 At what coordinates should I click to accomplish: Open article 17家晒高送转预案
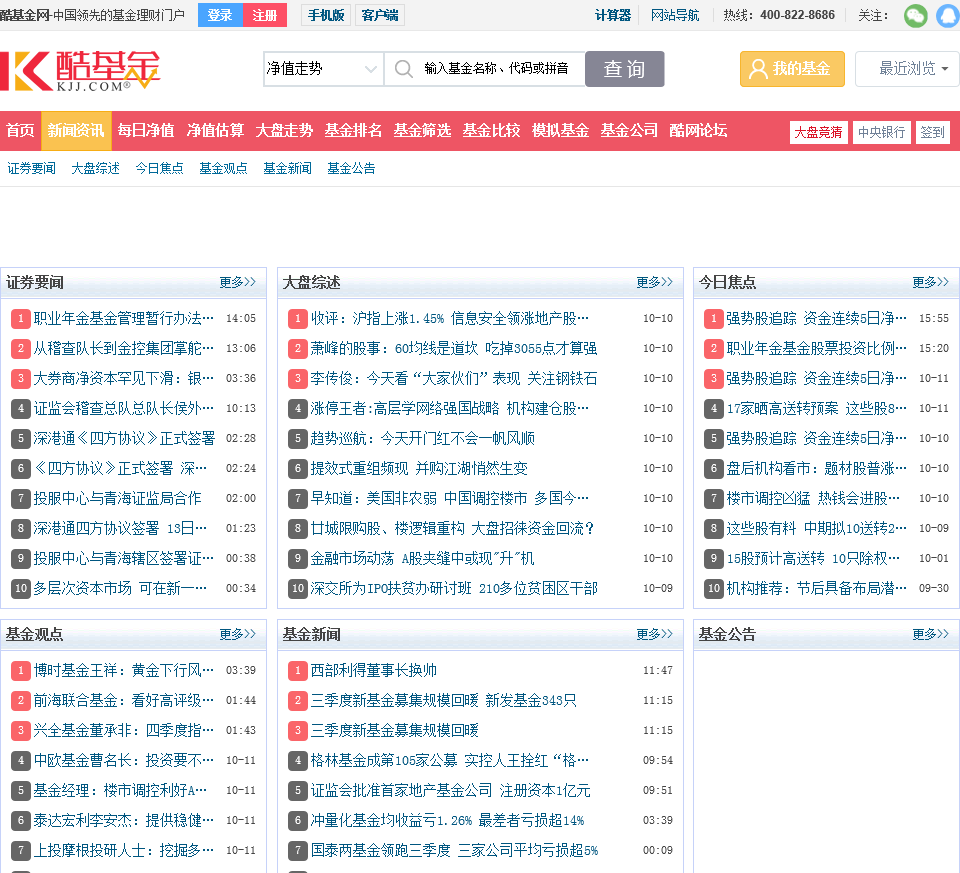pos(816,408)
